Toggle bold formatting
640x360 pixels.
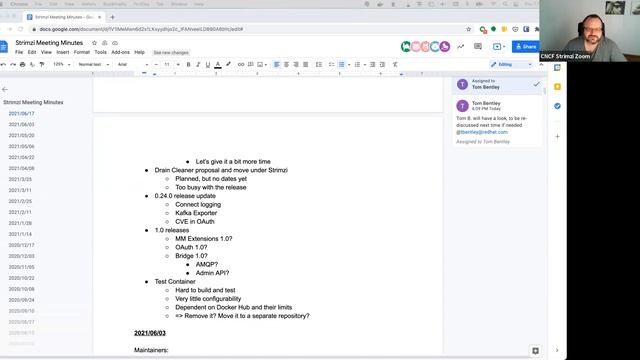188,64
